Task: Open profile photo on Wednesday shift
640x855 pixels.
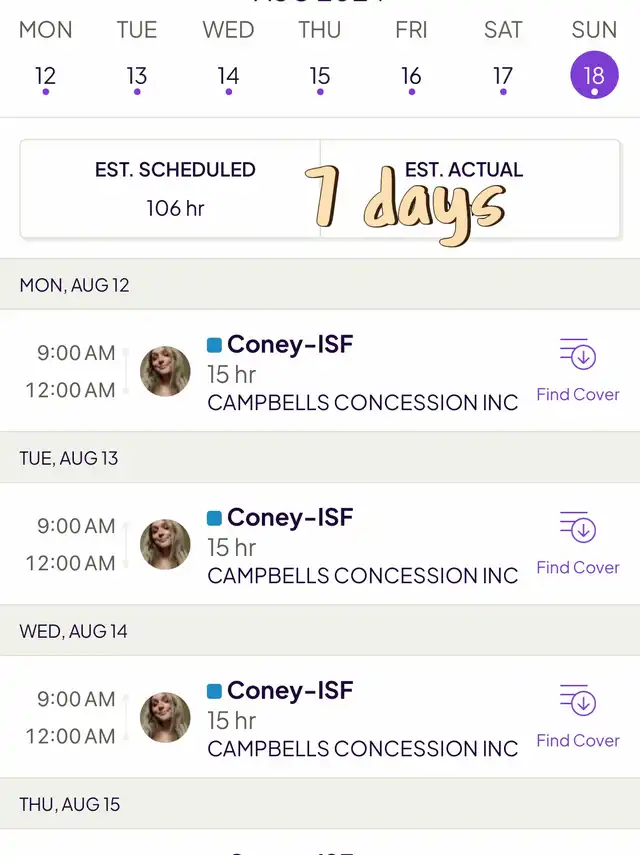Action: click(x=165, y=717)
